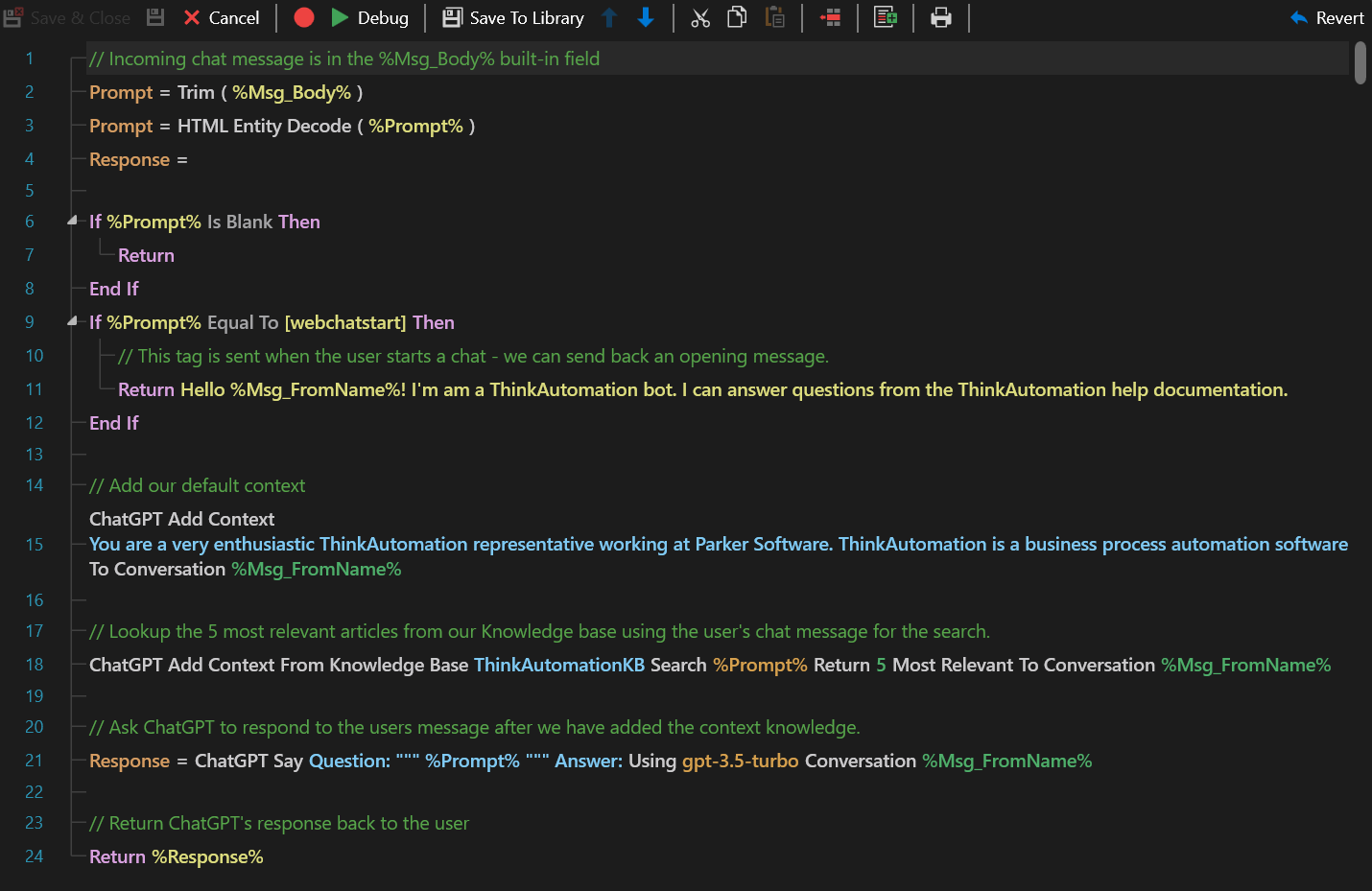Select the Response = ChatGPT Say line
Screen dimensions: 1372x891
pos(591,761)
